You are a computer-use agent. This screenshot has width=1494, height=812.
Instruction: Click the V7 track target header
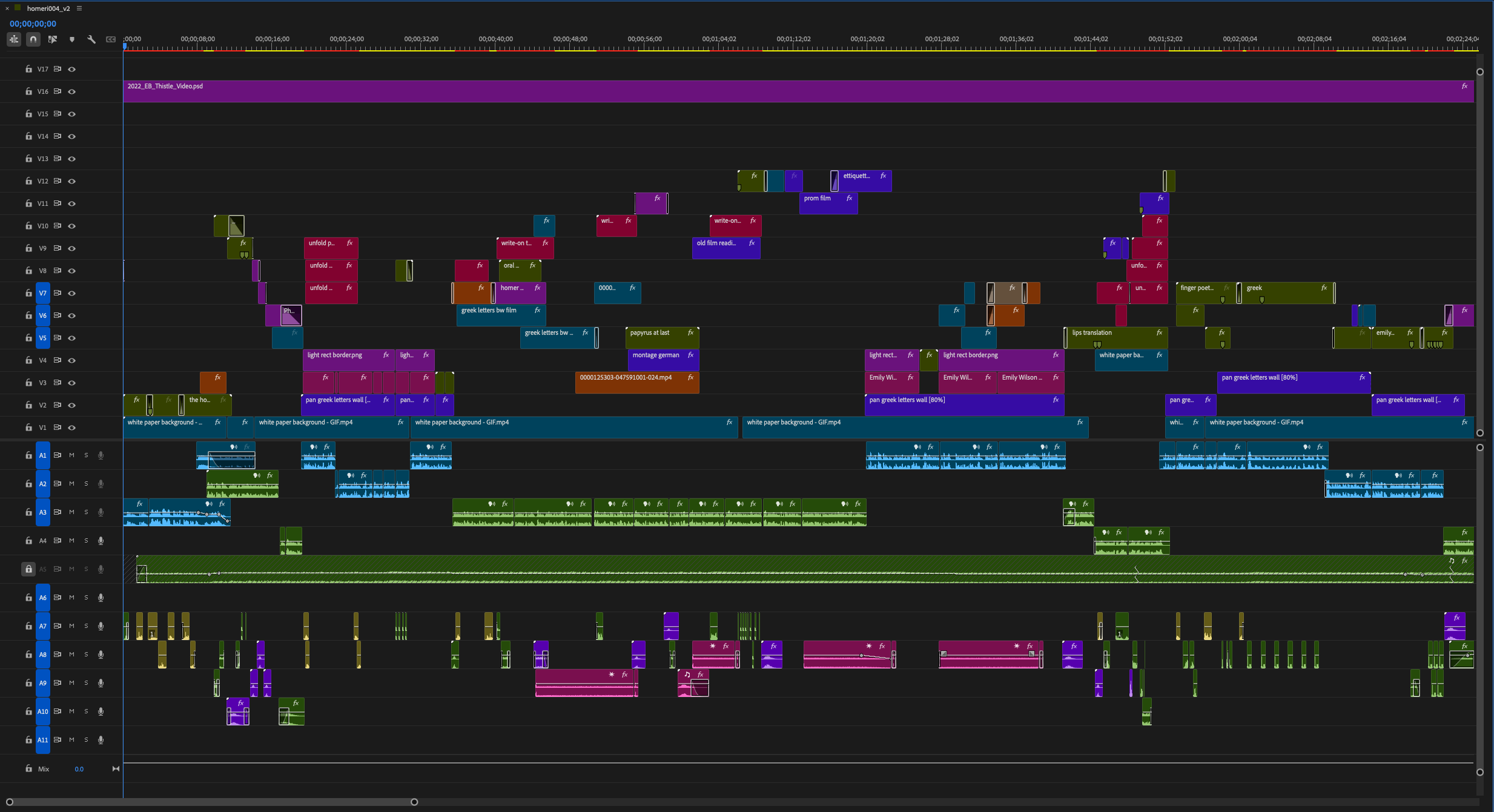tap(42, 293)
